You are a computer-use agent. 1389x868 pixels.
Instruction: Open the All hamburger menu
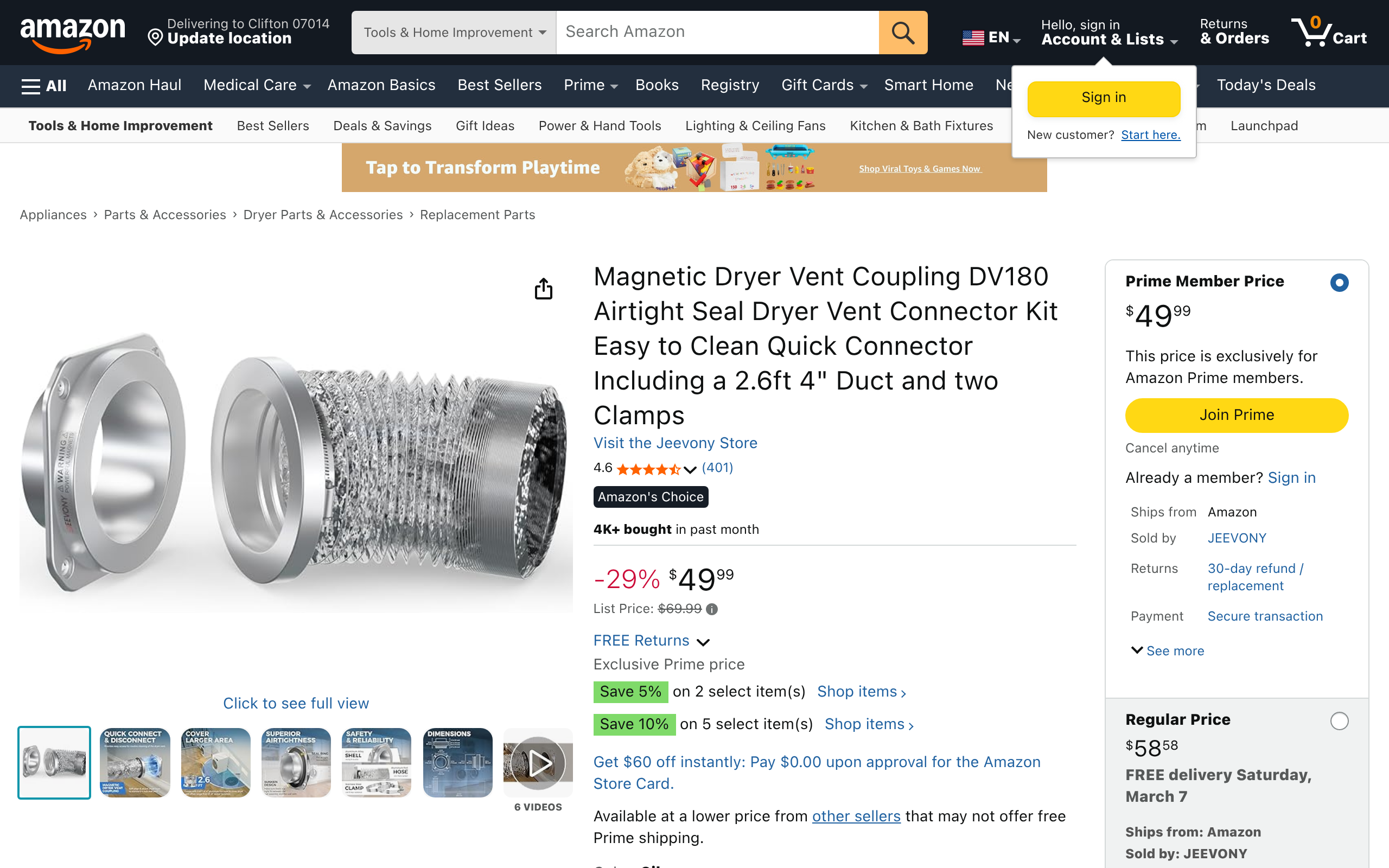(43, 86)
